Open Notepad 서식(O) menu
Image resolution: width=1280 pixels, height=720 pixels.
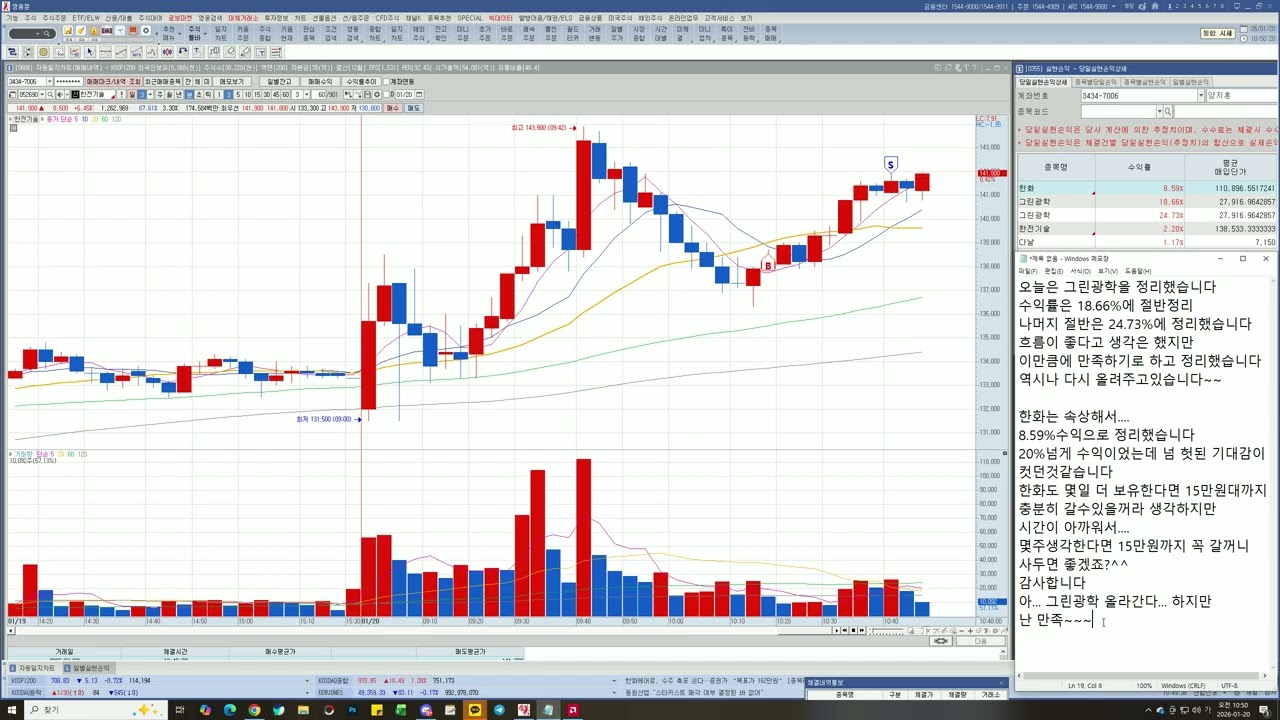pyautogui.click(x=1080, y=271)
